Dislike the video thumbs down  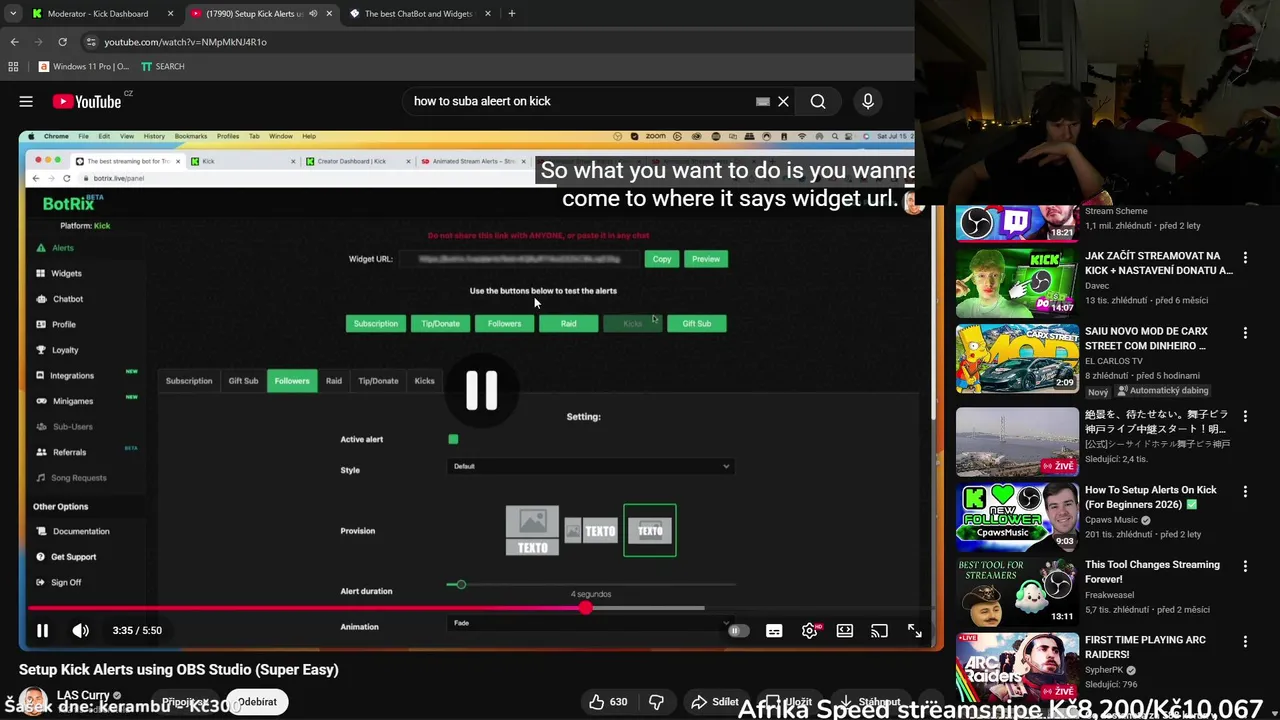pos(656,702)
